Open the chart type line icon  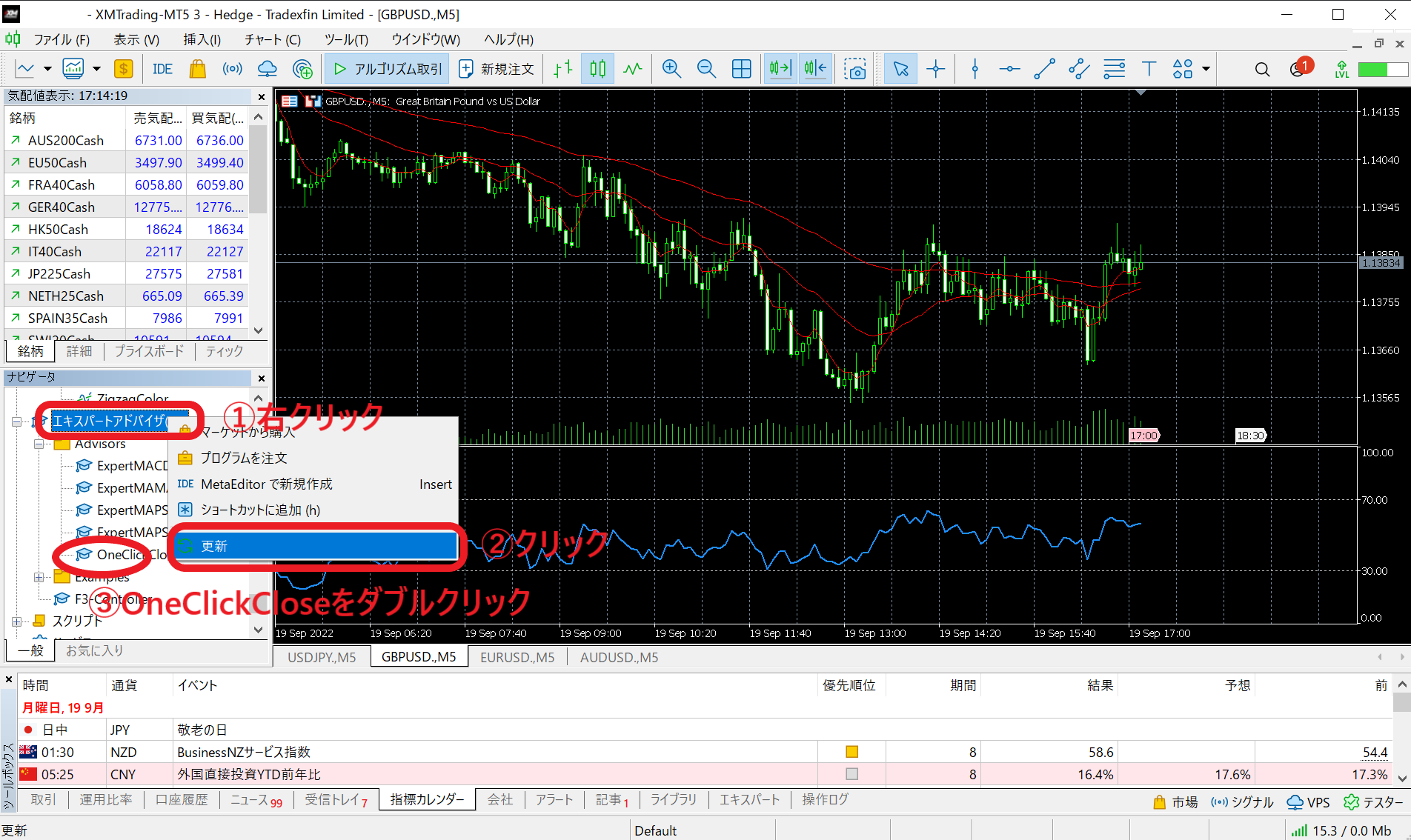(25, 69)
